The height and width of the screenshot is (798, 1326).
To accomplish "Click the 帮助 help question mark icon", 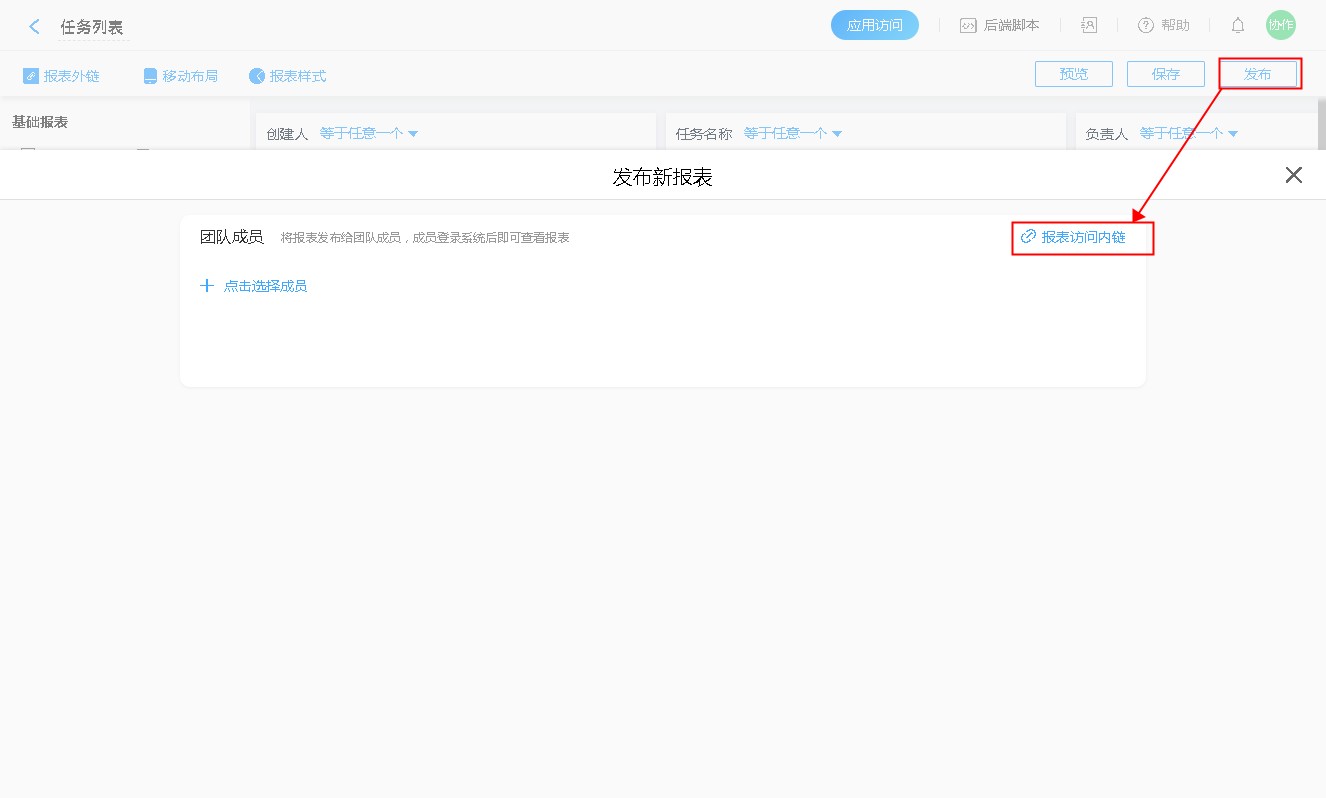I will [1146, 26].
